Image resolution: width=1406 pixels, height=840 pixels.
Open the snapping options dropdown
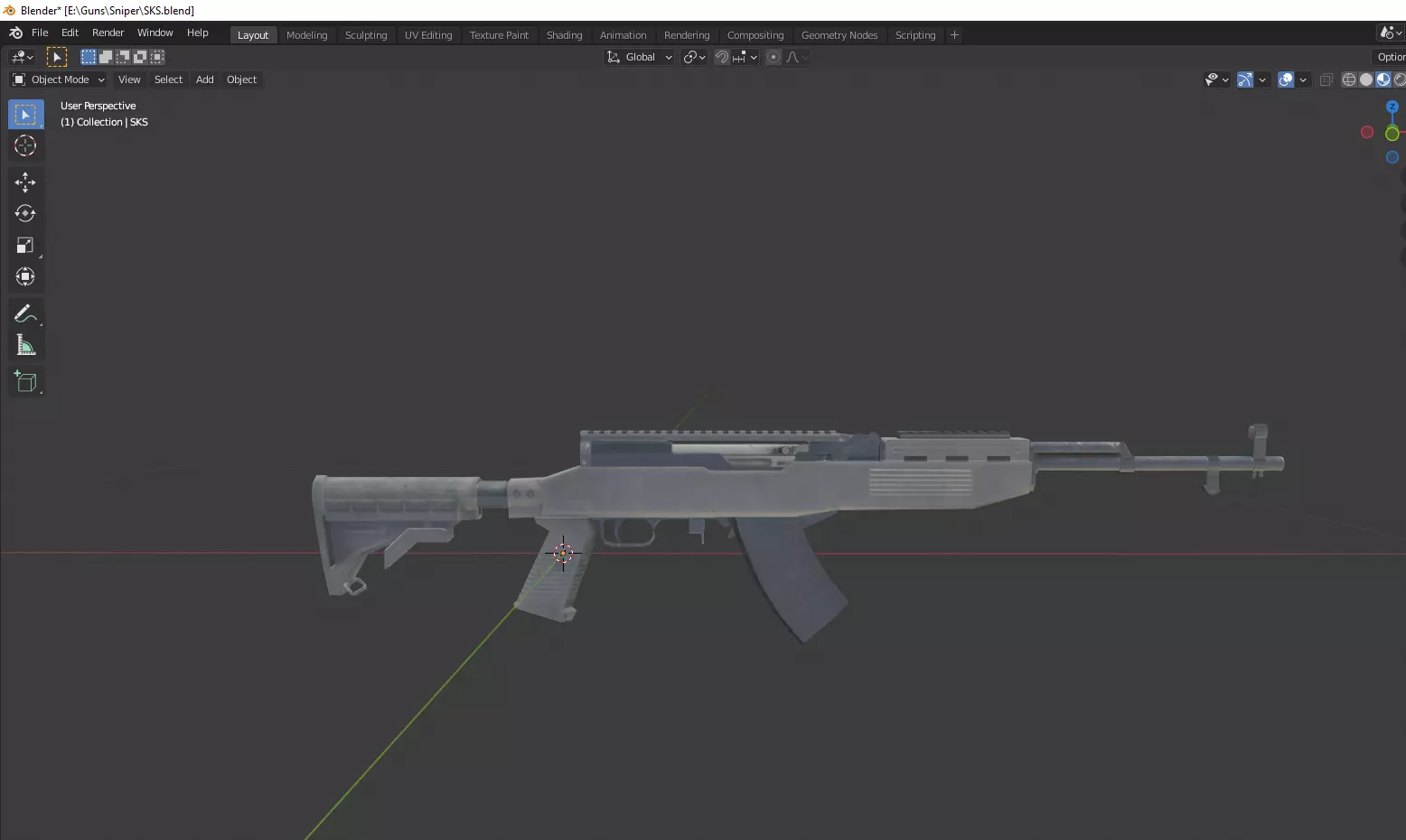coord(745,57)
